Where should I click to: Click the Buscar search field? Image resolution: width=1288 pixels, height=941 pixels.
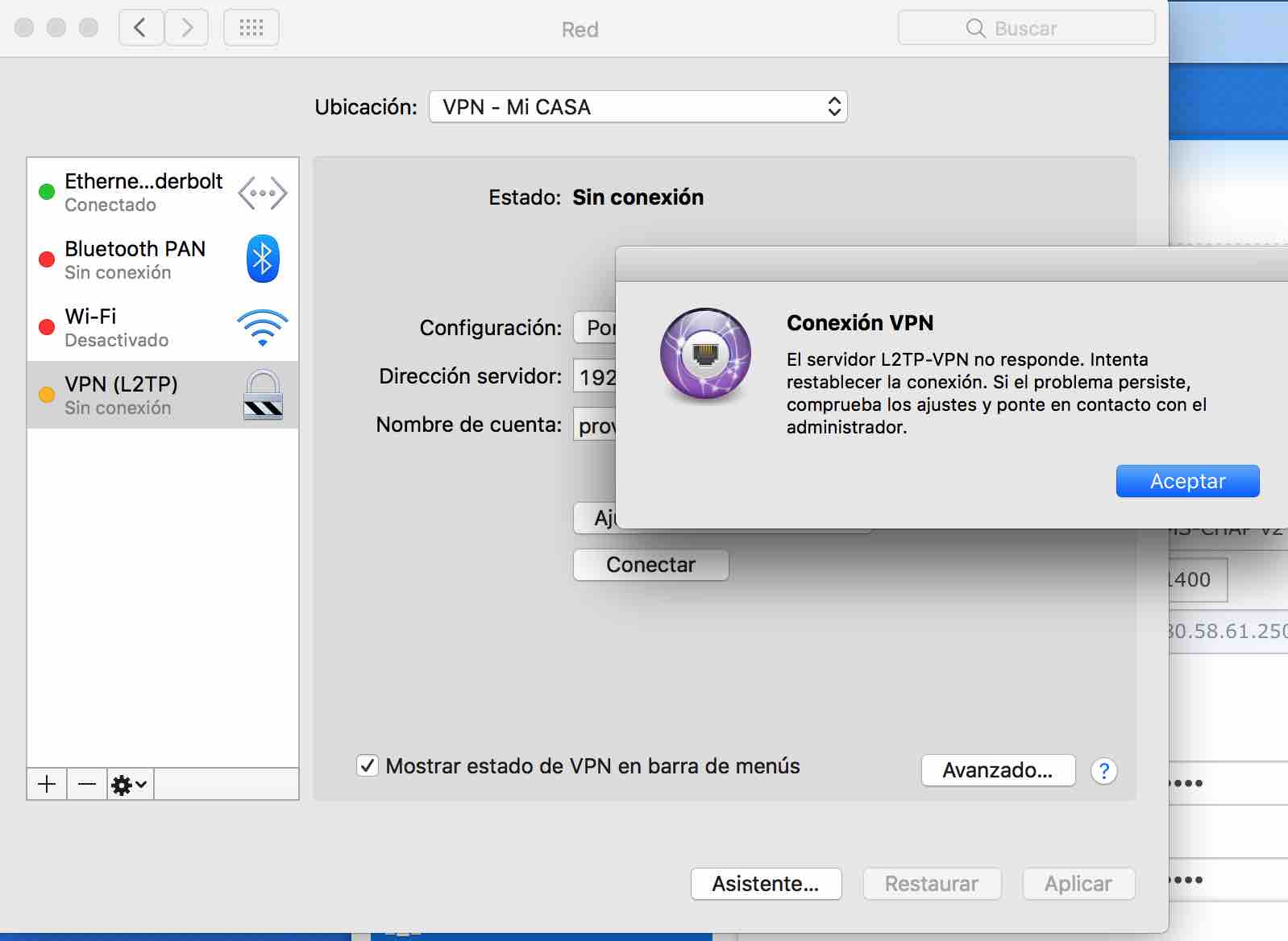[x=1026, y=28]
